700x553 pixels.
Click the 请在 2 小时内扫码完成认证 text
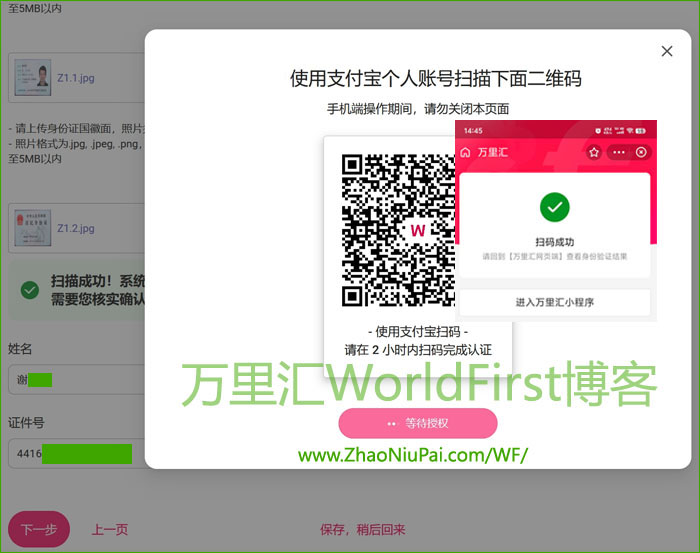click(418, 350)
